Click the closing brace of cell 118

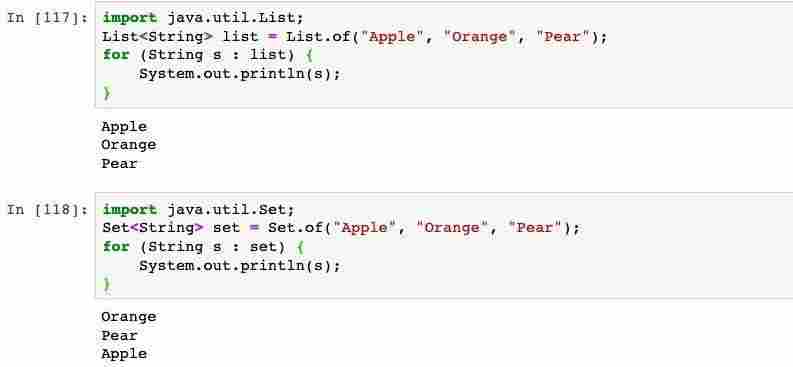click(107, 285)
